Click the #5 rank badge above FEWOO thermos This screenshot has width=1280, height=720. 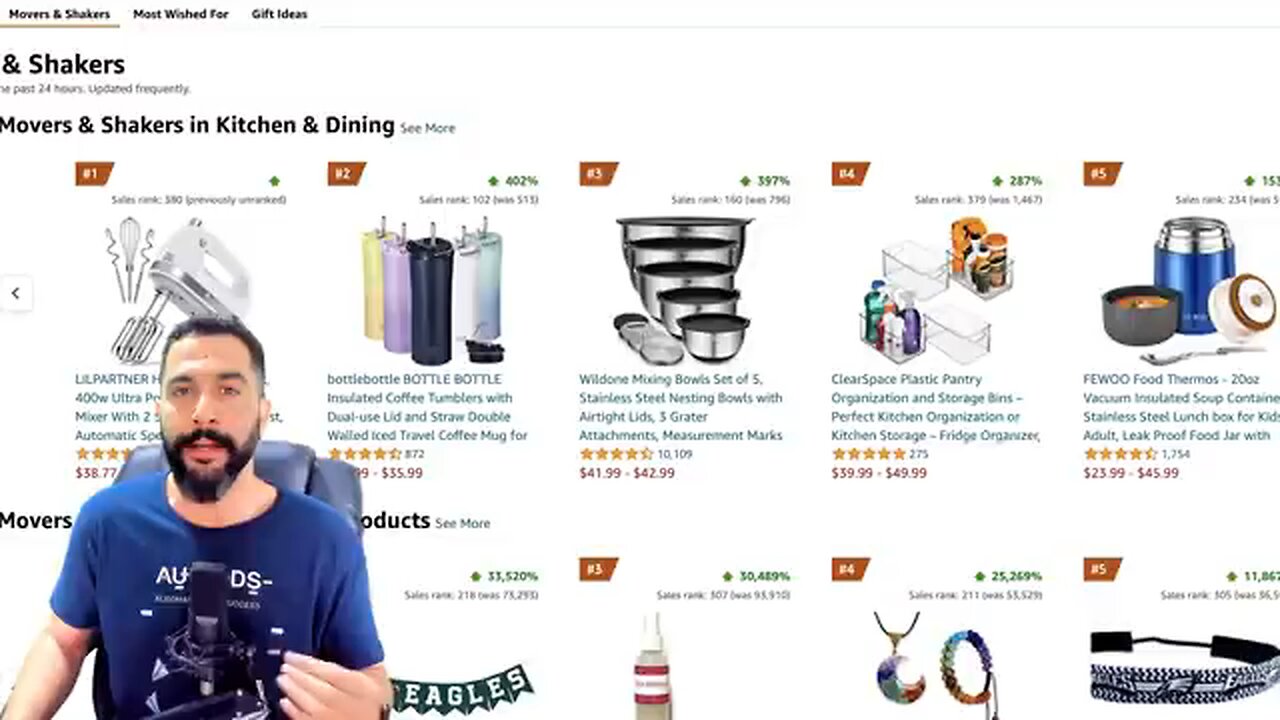coord(1101,174)
